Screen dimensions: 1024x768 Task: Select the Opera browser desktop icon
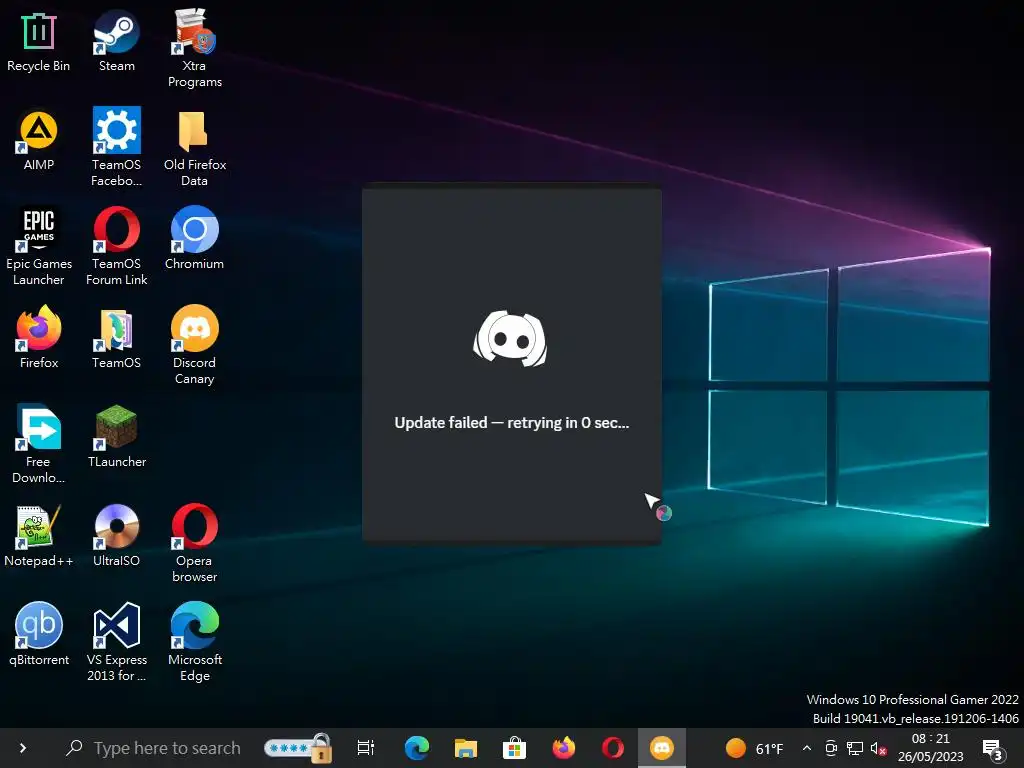click(x=195, y=543)
